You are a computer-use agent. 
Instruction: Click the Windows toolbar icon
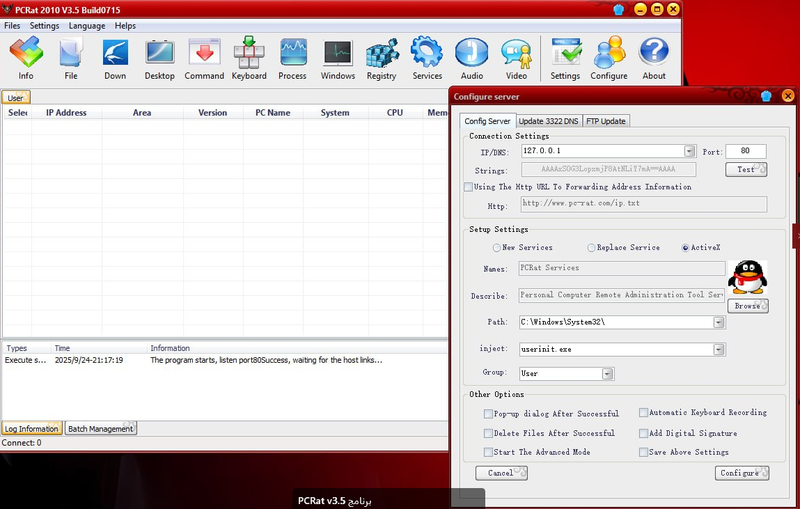pyautogui.click(x=338, y=58)
